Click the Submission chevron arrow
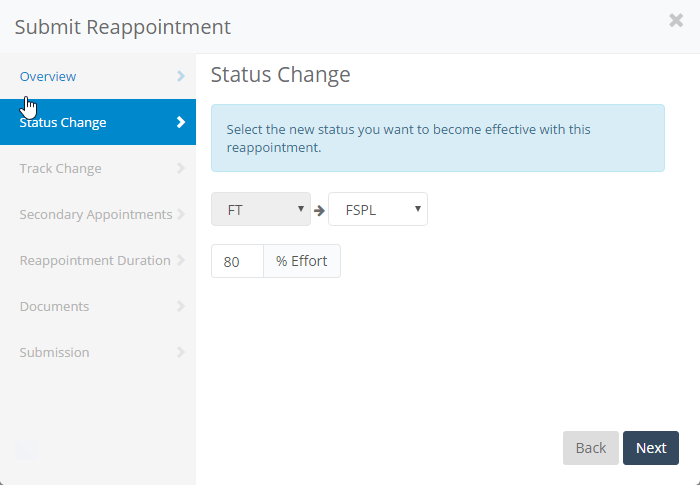The image size is (700, 485). (181, 353)
